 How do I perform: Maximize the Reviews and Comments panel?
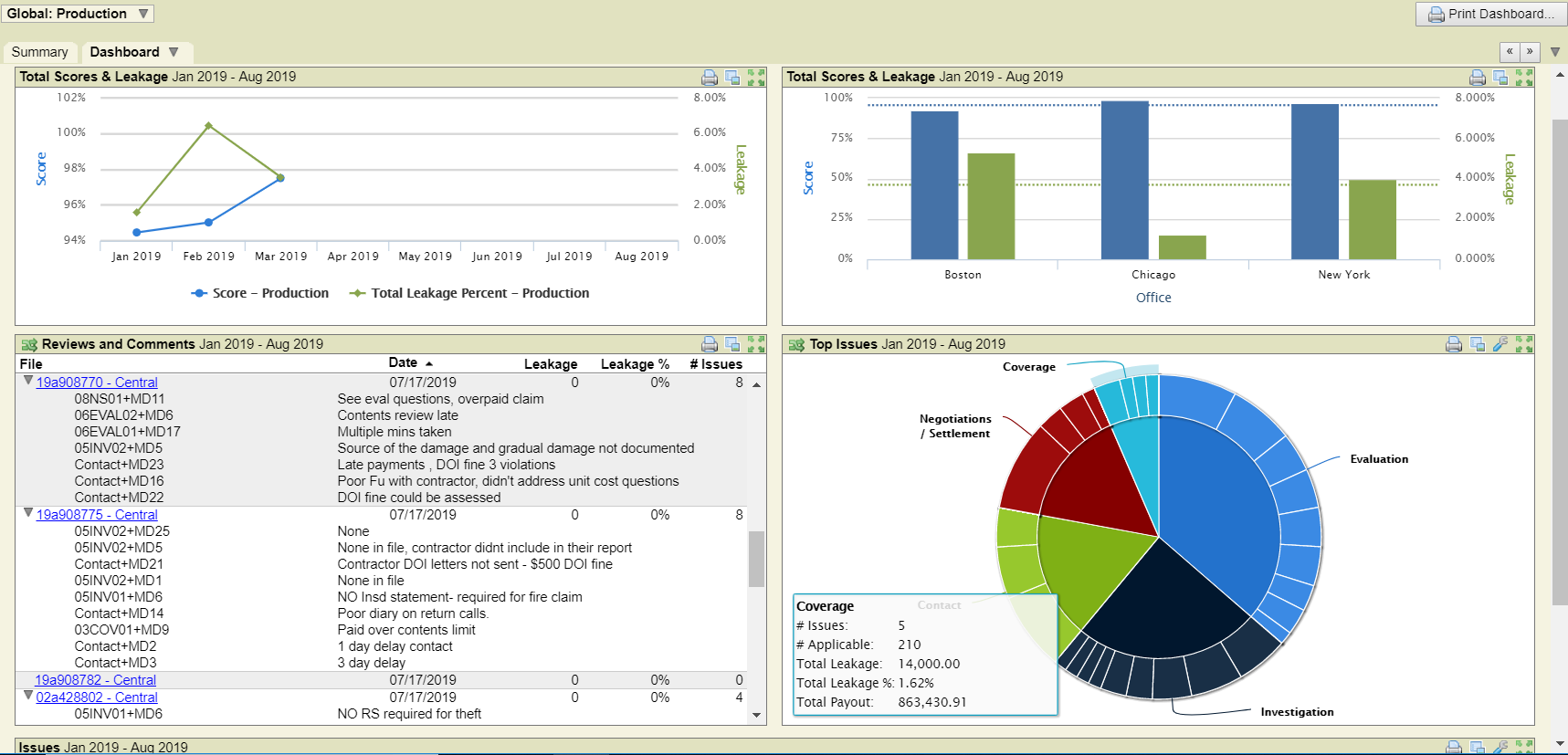[x=756, y=344]
